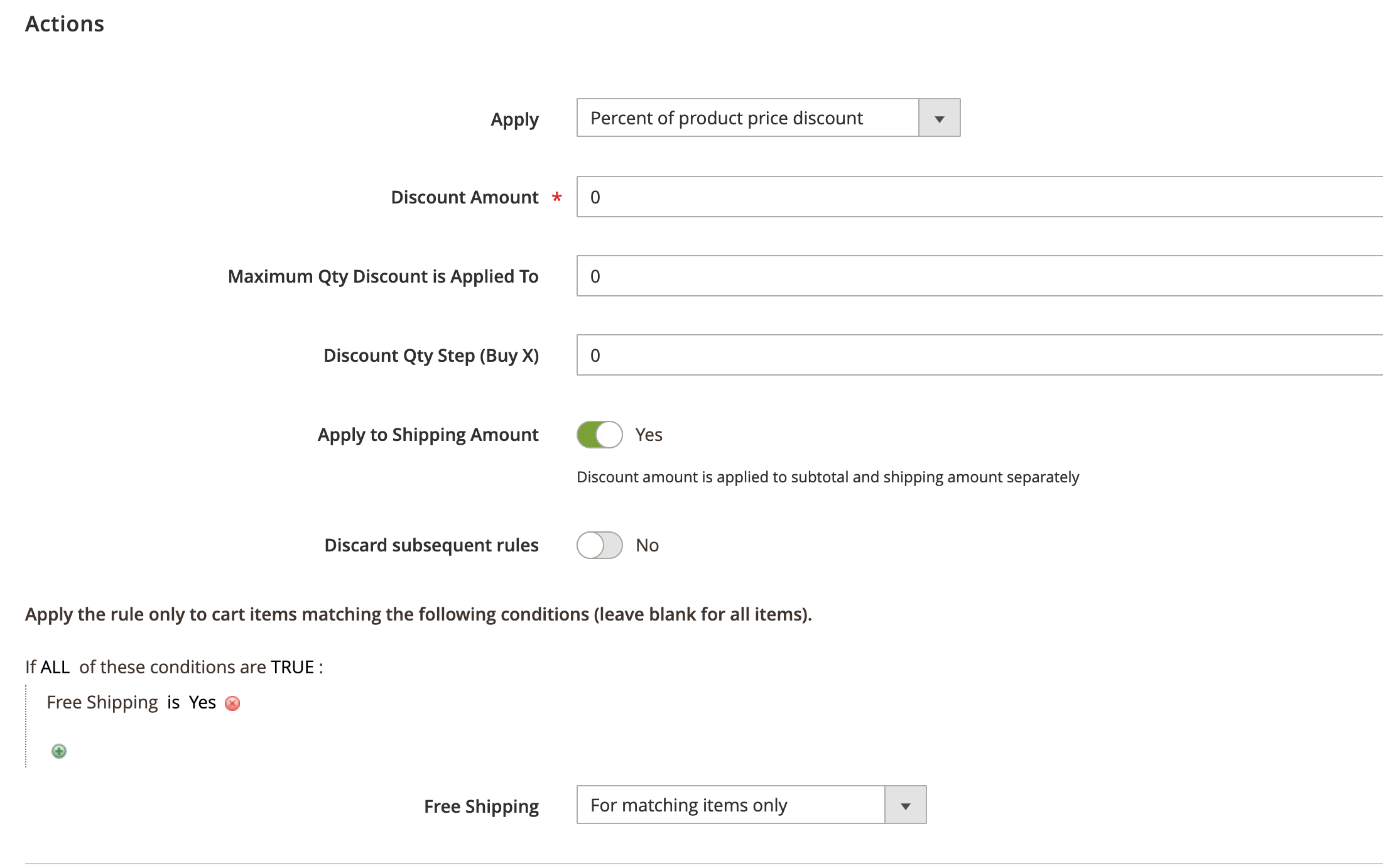Screen dimensions: 1383x868
Task: Enable Discard subsequent rules
Action: tap(599, 545)
